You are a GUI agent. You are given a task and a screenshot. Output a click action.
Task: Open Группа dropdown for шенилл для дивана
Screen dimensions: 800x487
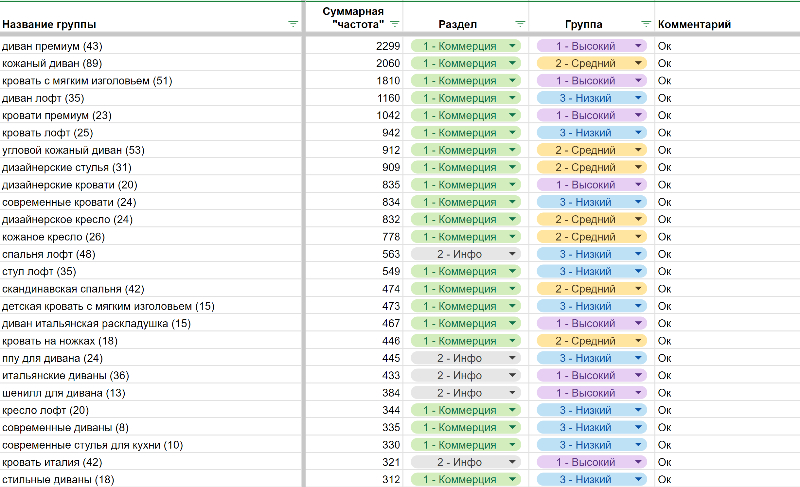[x=638, y=393]
